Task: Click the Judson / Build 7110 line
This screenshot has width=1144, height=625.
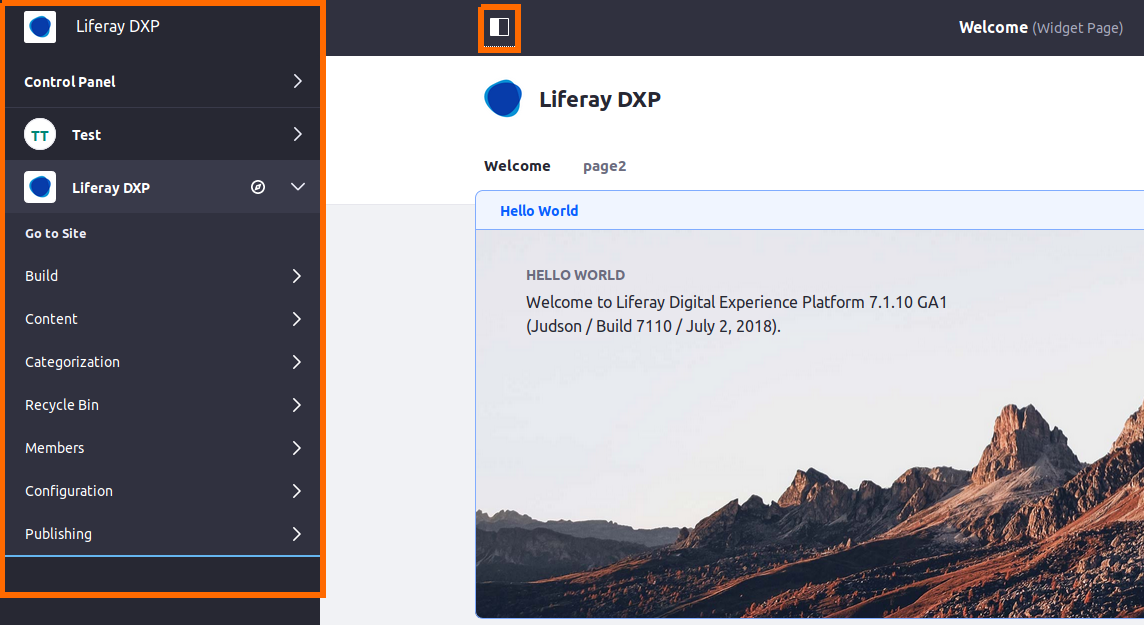Action: click(653, 326)
